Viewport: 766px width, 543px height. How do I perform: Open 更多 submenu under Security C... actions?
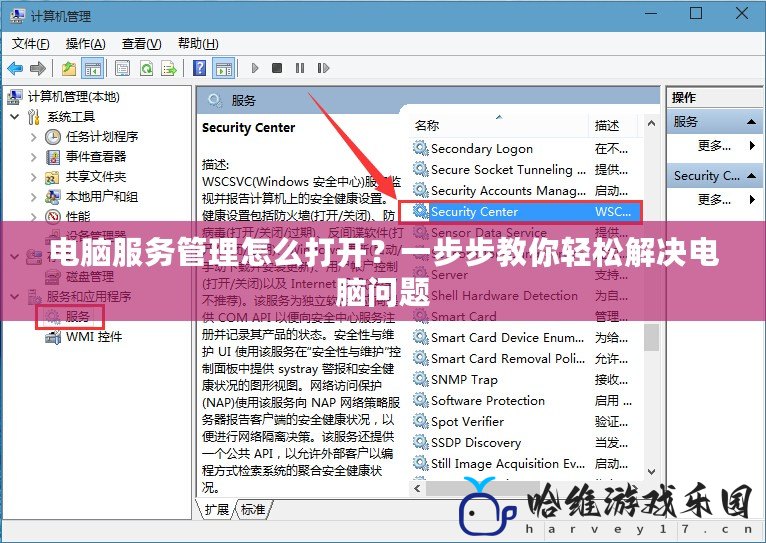[x=715, y=199]
